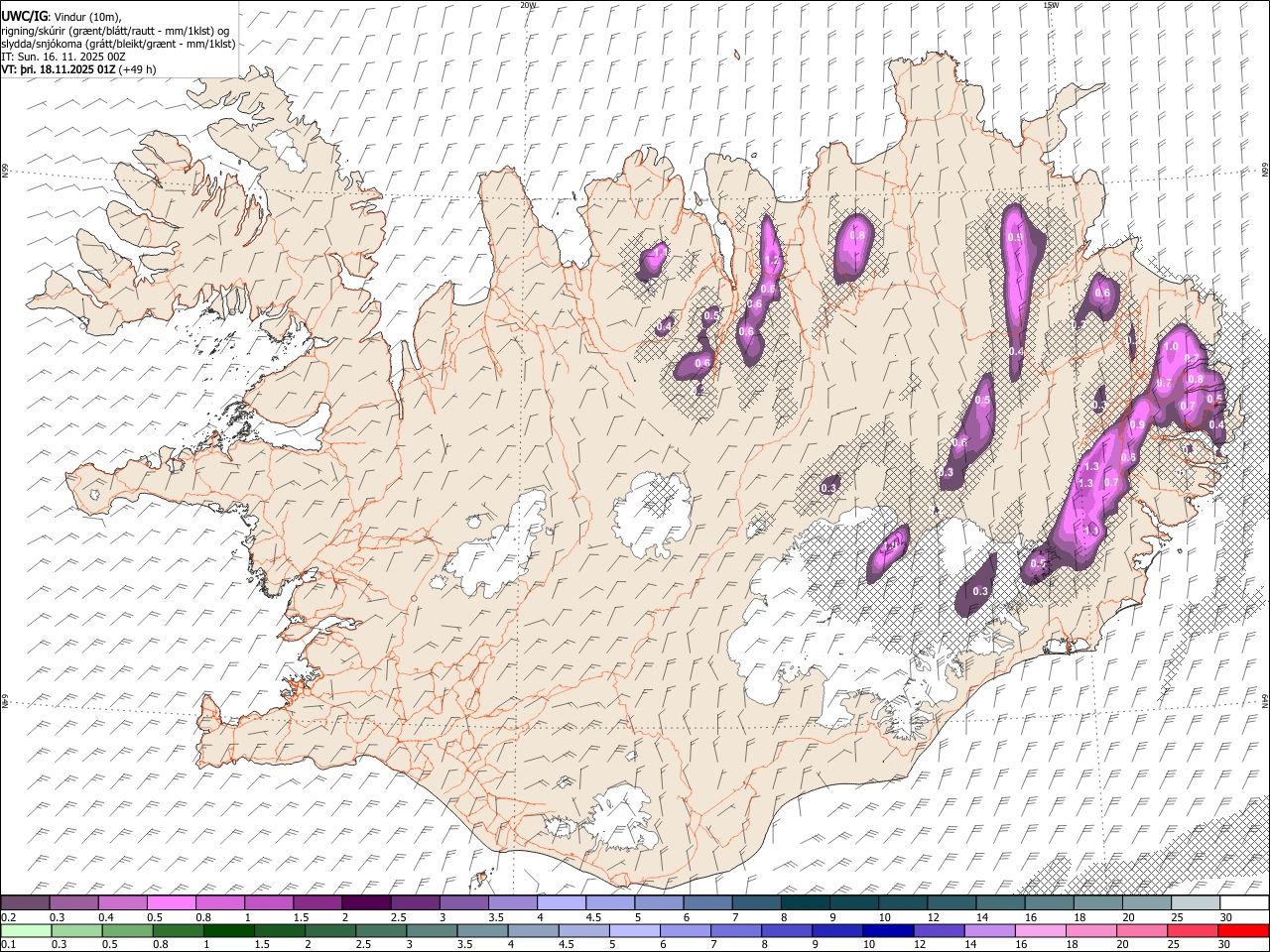Image resolution: width=1270 pixels, height=952 pixels.
Task: Click the 15W longitude label
Action: pyautogui.click(x=1051, y=5)
